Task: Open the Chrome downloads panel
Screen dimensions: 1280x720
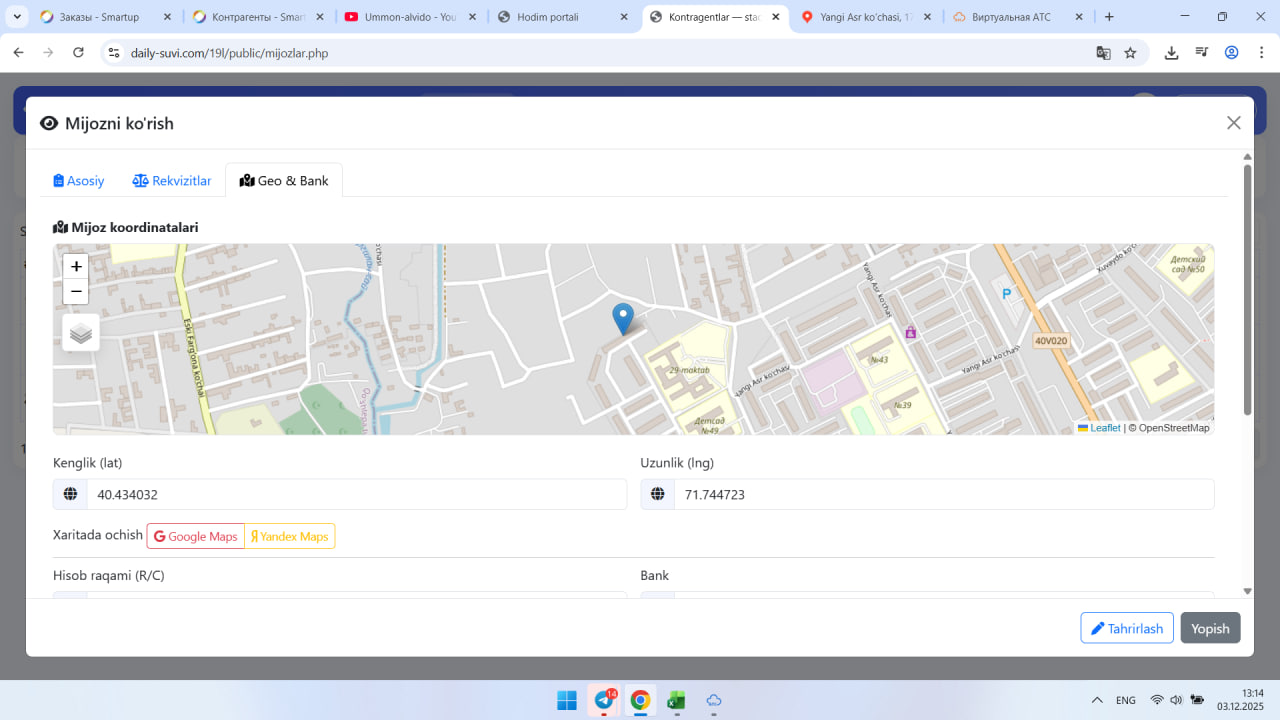Action: 1171,53
